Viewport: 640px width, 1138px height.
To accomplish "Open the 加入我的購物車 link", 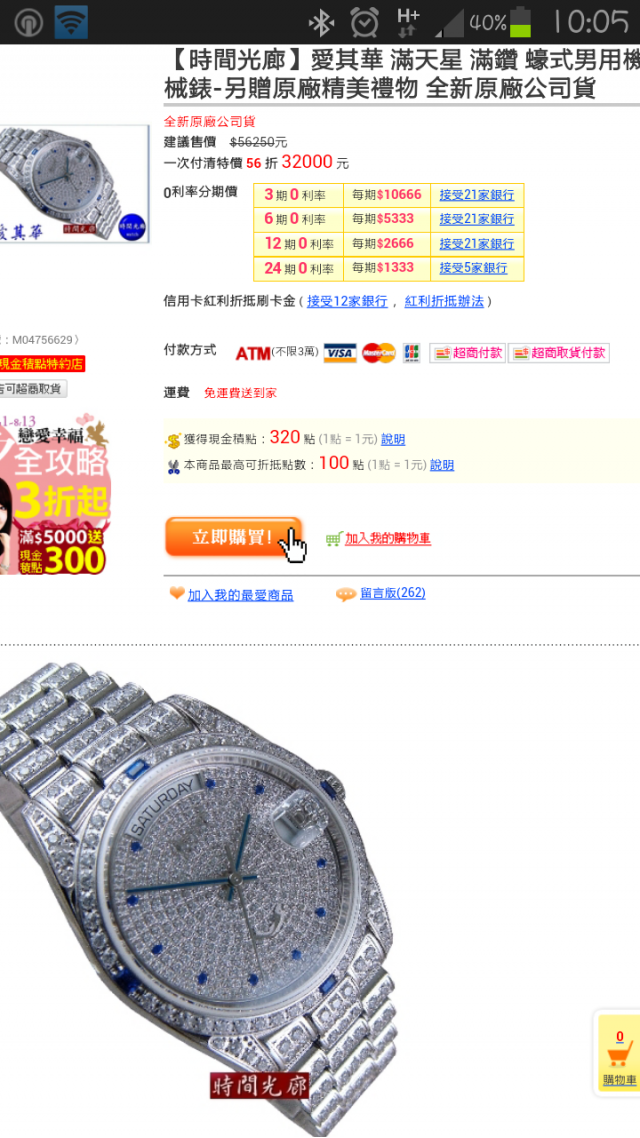I will pos(387,539).
